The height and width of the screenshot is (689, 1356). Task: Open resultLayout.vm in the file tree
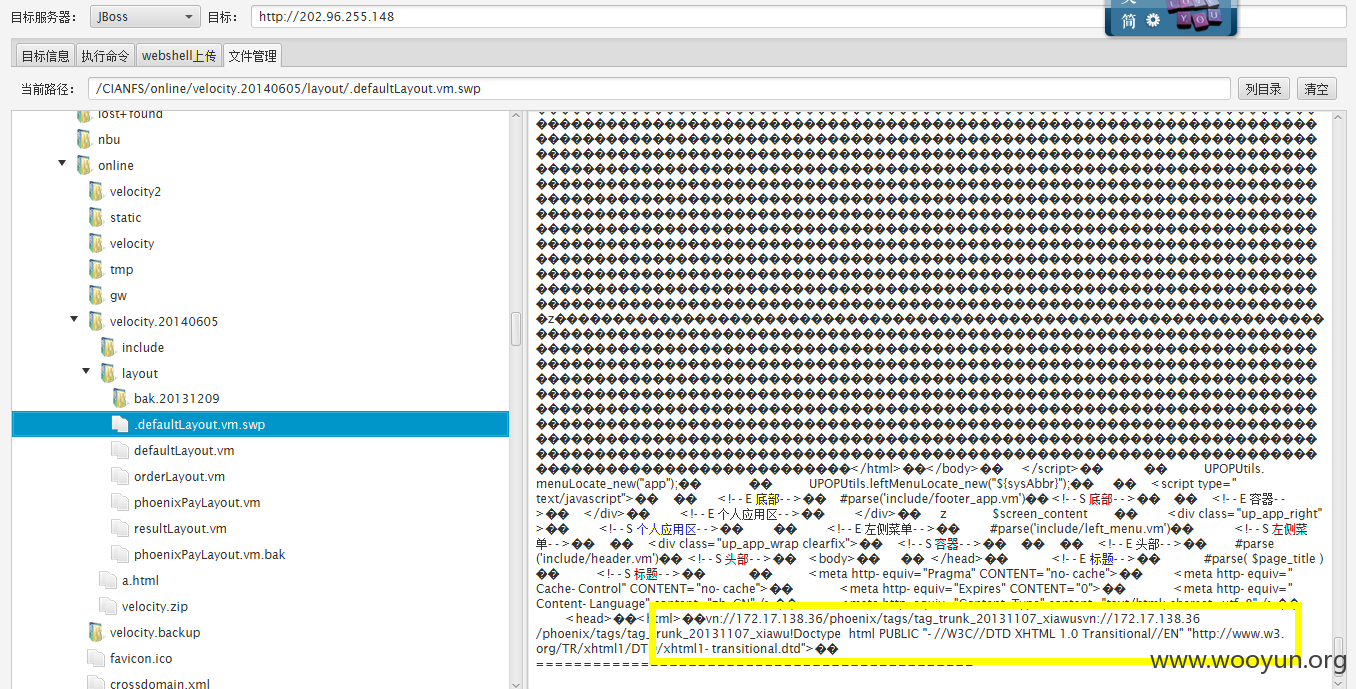pos(180,528)
